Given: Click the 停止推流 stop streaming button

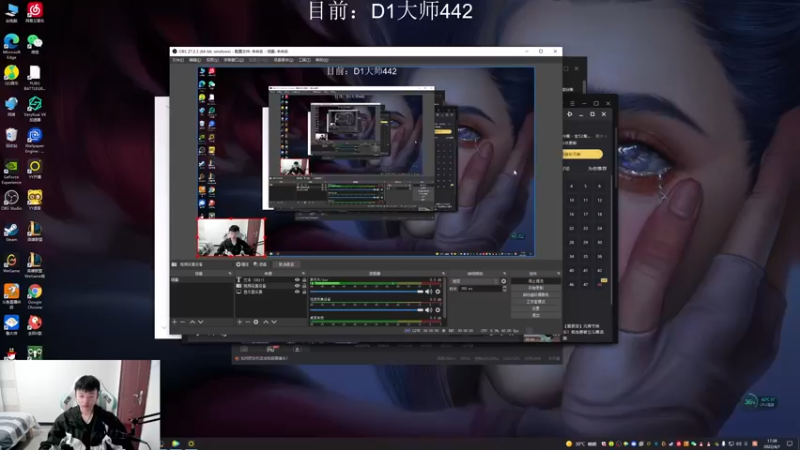Looking at the screenshot, I should pyautogui.click(x=536, y=281).
